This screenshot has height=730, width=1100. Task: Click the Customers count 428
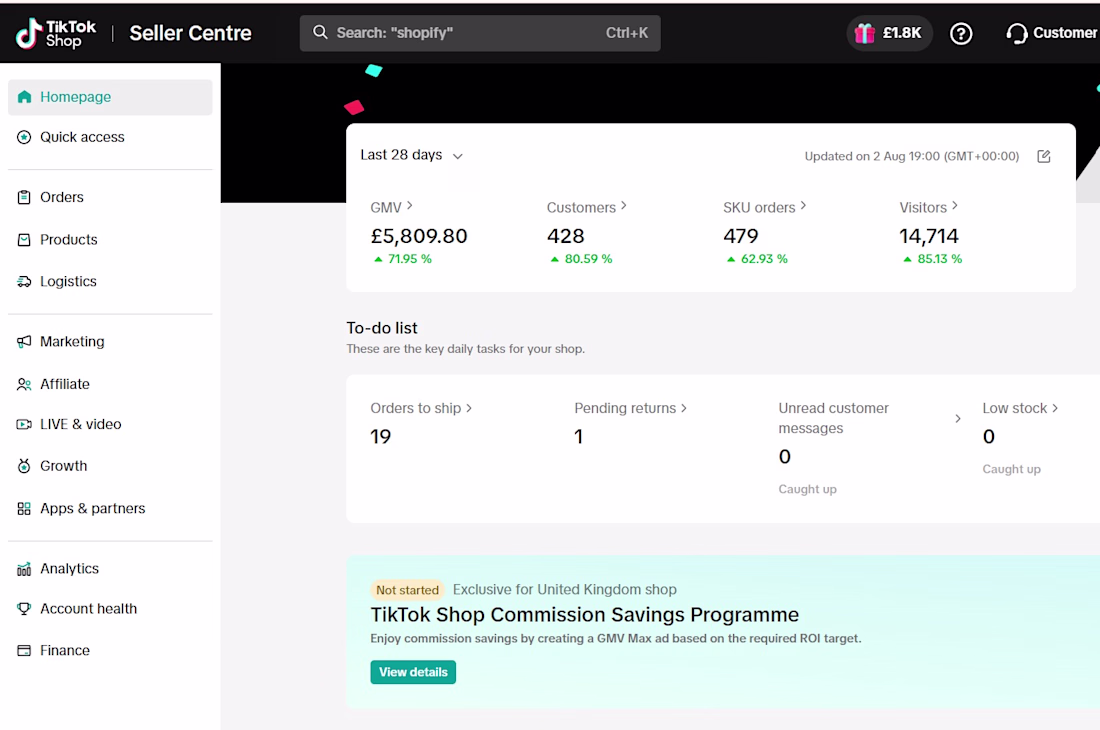pyautogui.click(x=565, y=236)
